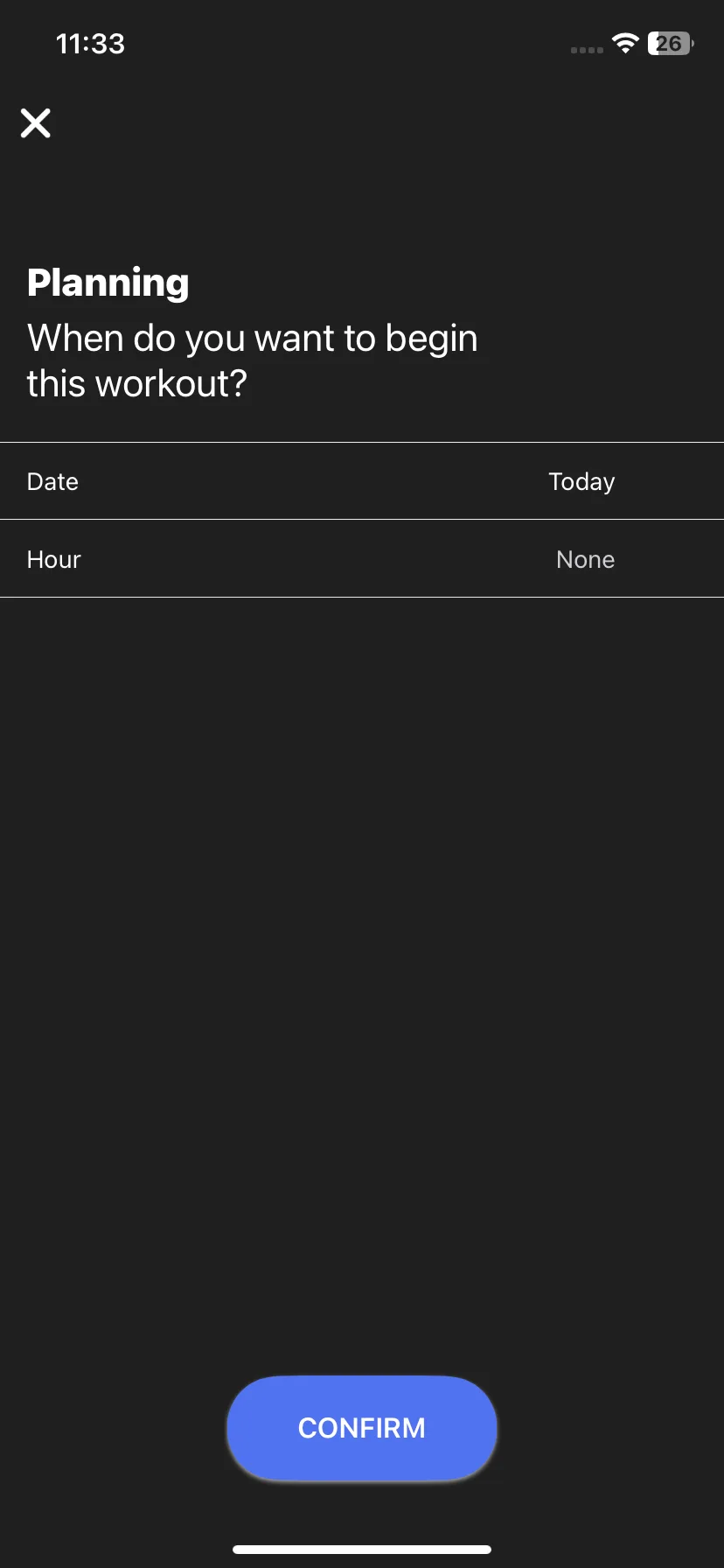
Task: Tap the cellular signal dots in status bar
Action: [587, 50]
